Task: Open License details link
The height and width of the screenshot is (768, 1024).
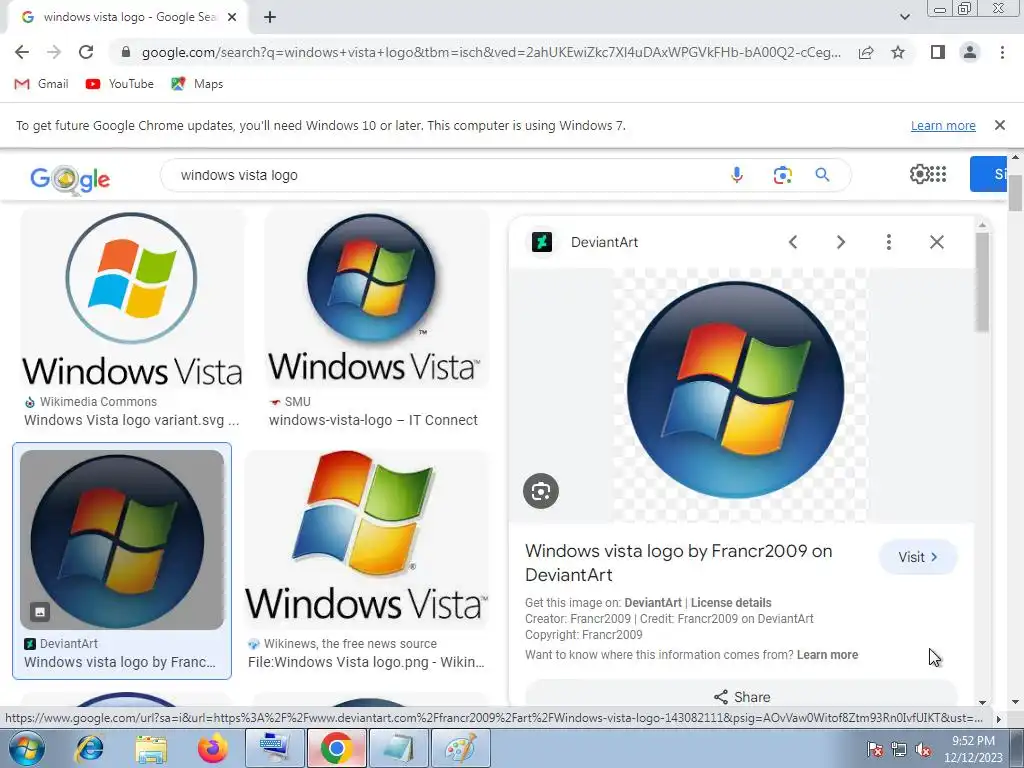Action: (x=731, y=603)
